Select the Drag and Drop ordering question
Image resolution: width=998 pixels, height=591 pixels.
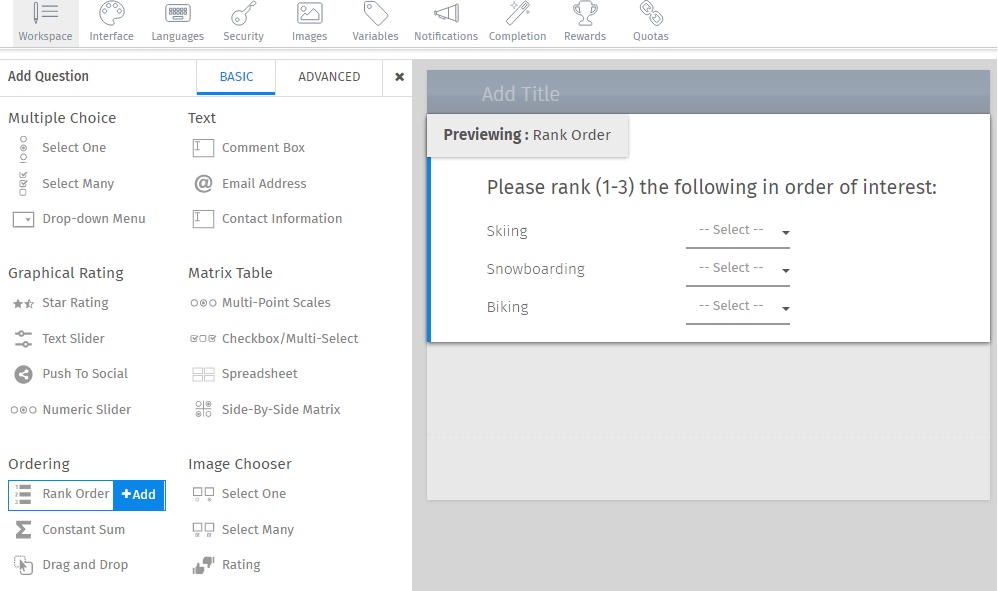[85, 564]
